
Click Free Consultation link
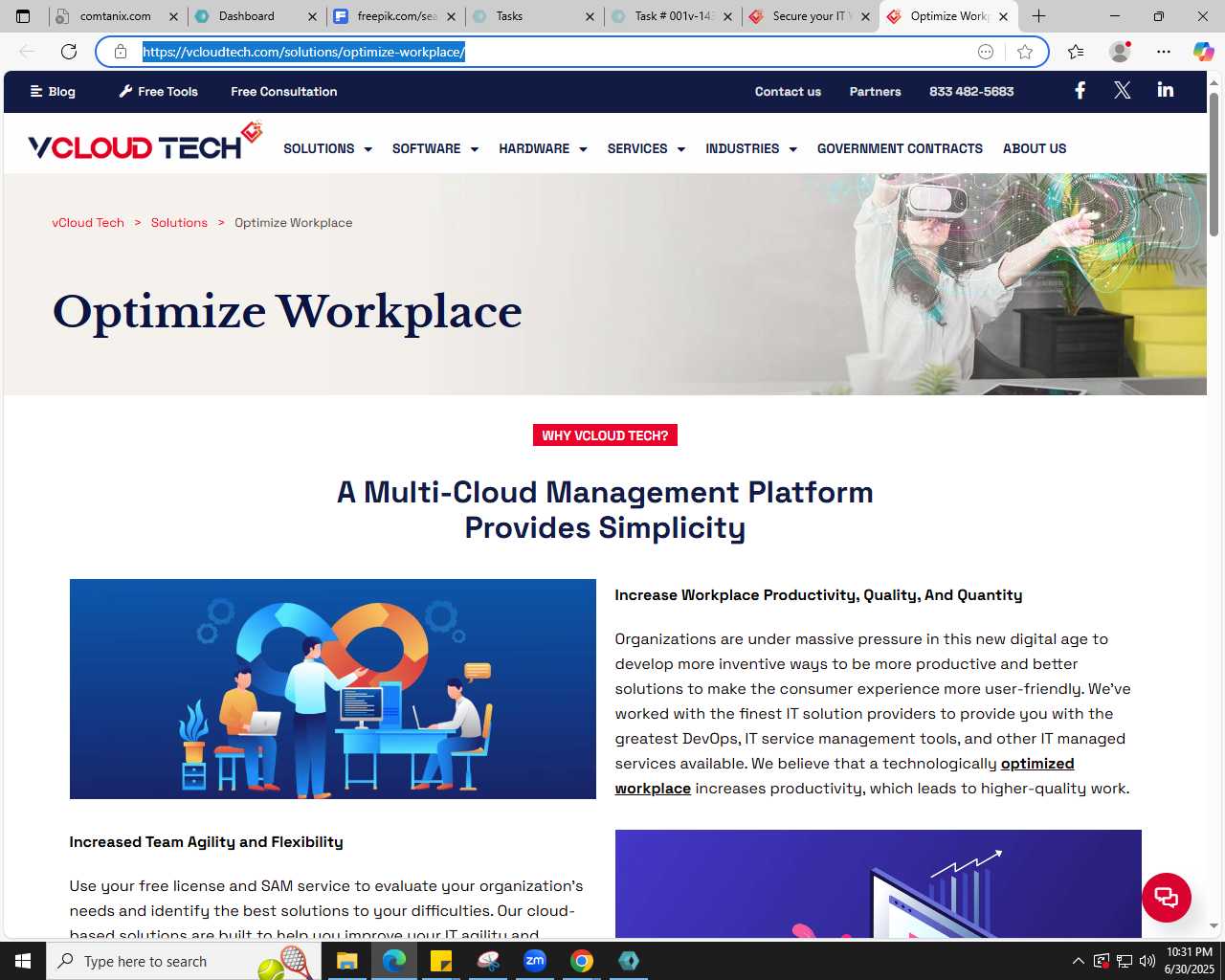tap(283, 92)
